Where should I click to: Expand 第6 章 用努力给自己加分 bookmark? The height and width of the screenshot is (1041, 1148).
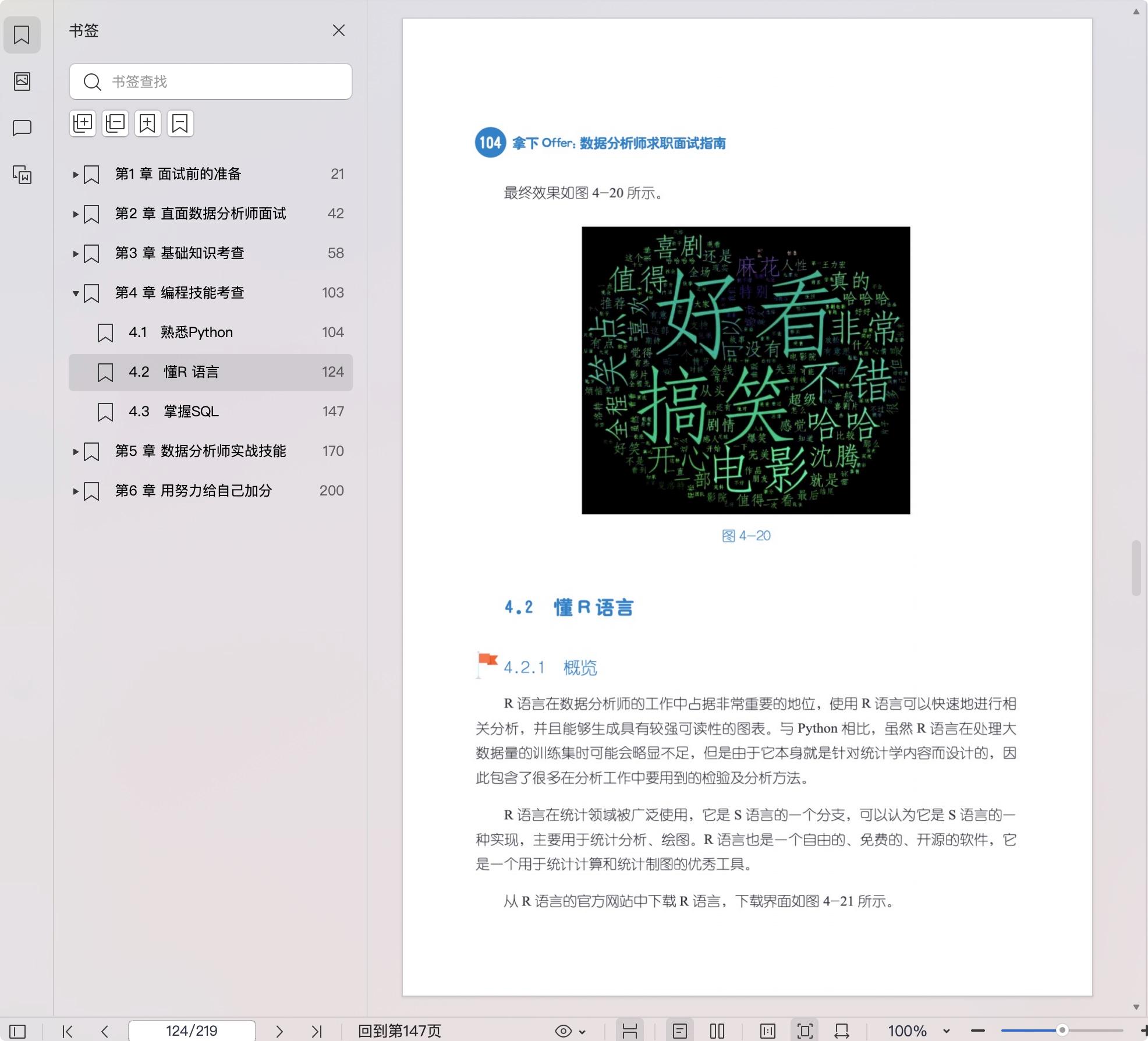pos(75,491)
